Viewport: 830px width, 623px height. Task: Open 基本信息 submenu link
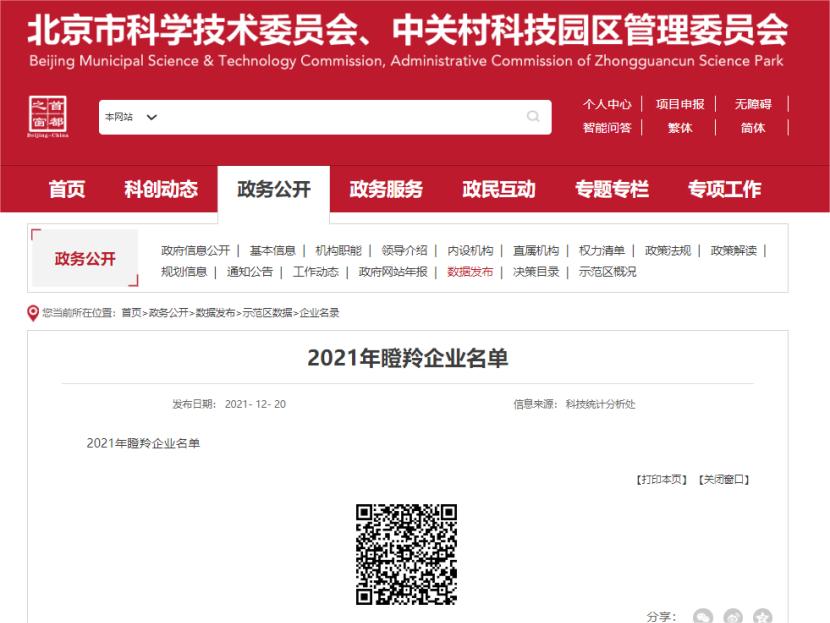pos(273,250)
